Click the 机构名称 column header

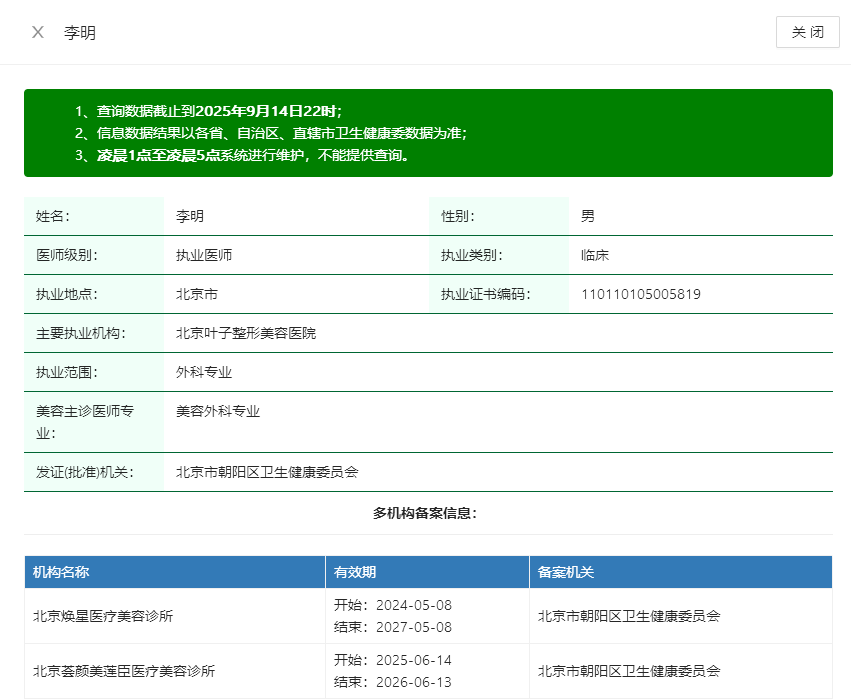point(61,572)
